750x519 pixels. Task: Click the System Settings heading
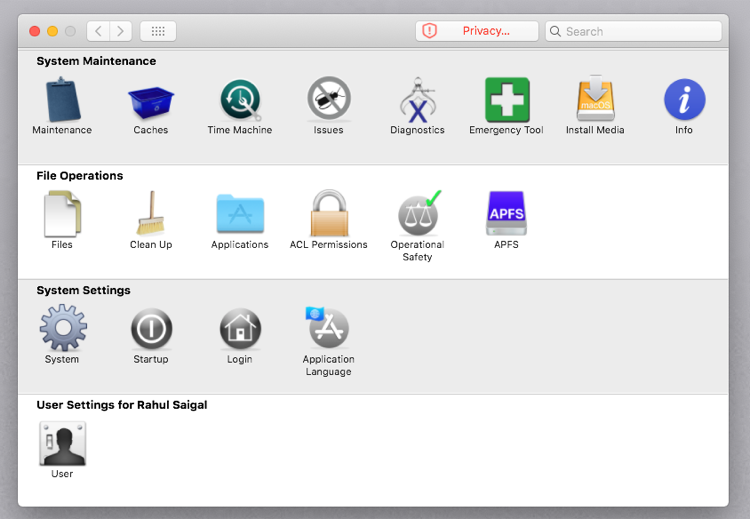(x=83, y=290)
